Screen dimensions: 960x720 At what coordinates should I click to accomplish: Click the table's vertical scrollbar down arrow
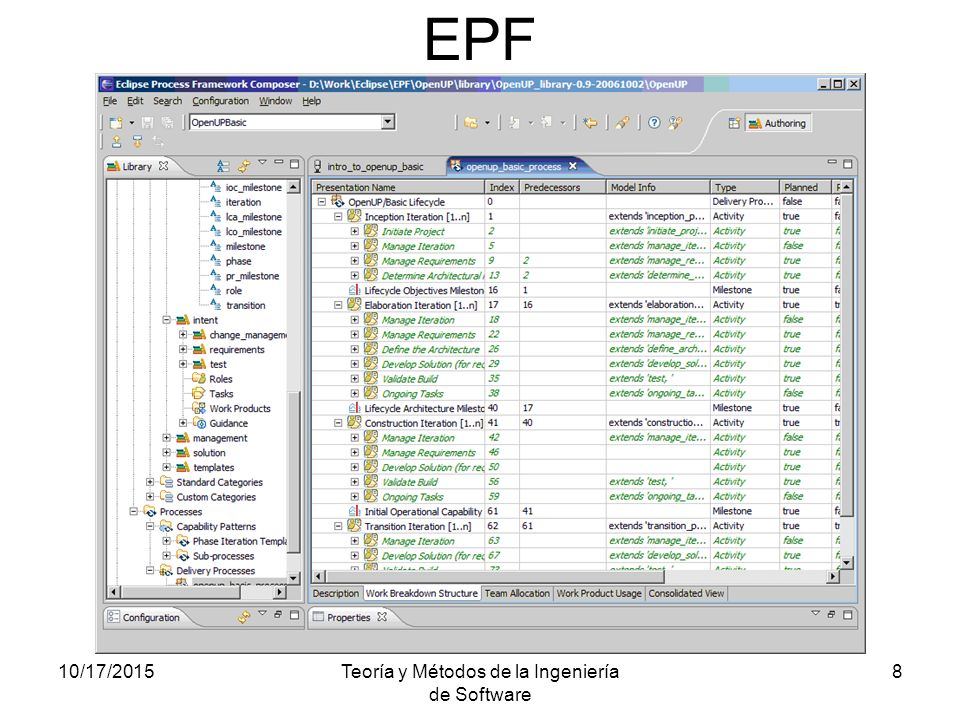pyautogui.click(x=847, y=562)
